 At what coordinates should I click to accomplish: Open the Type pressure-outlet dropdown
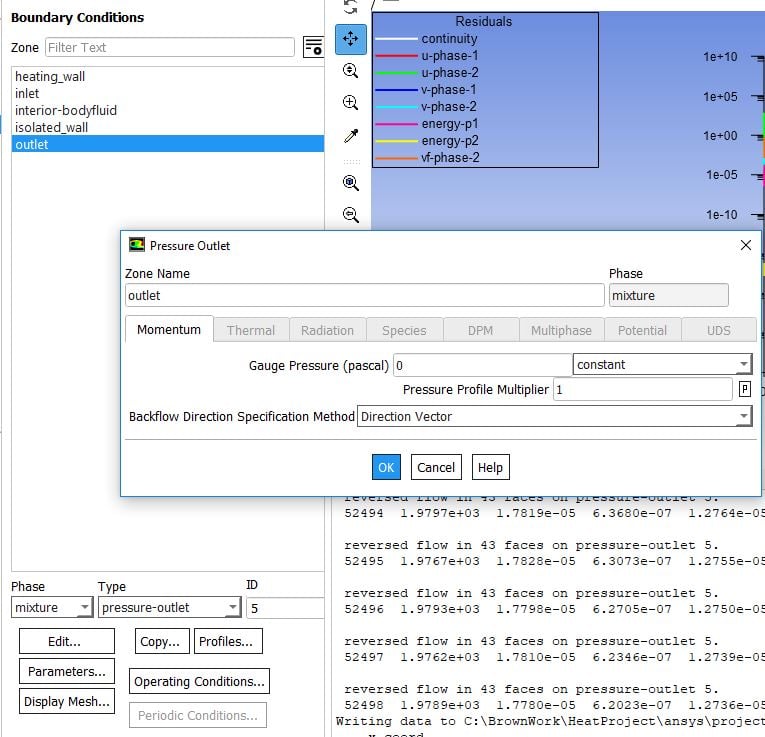coord(169,607)
